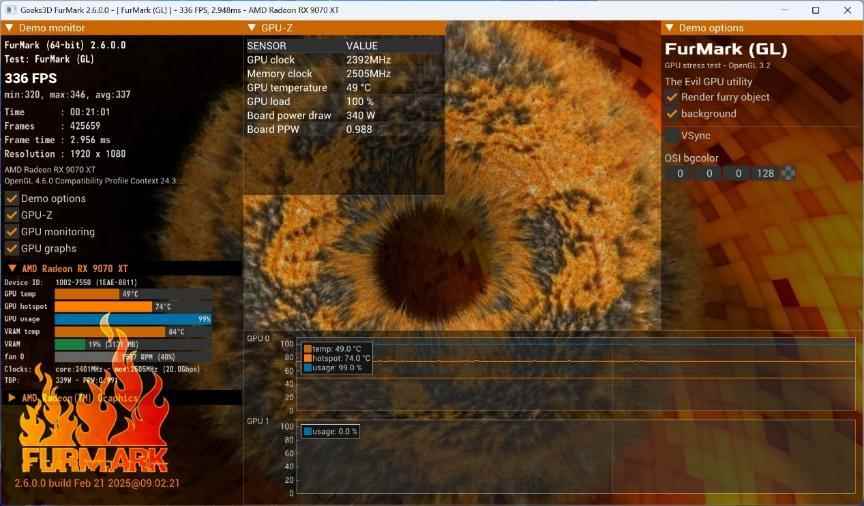Collapse the AMD Radeon RX 9070 XT section
The width and height of the screenshot is (864, 506).
point(12,268)
